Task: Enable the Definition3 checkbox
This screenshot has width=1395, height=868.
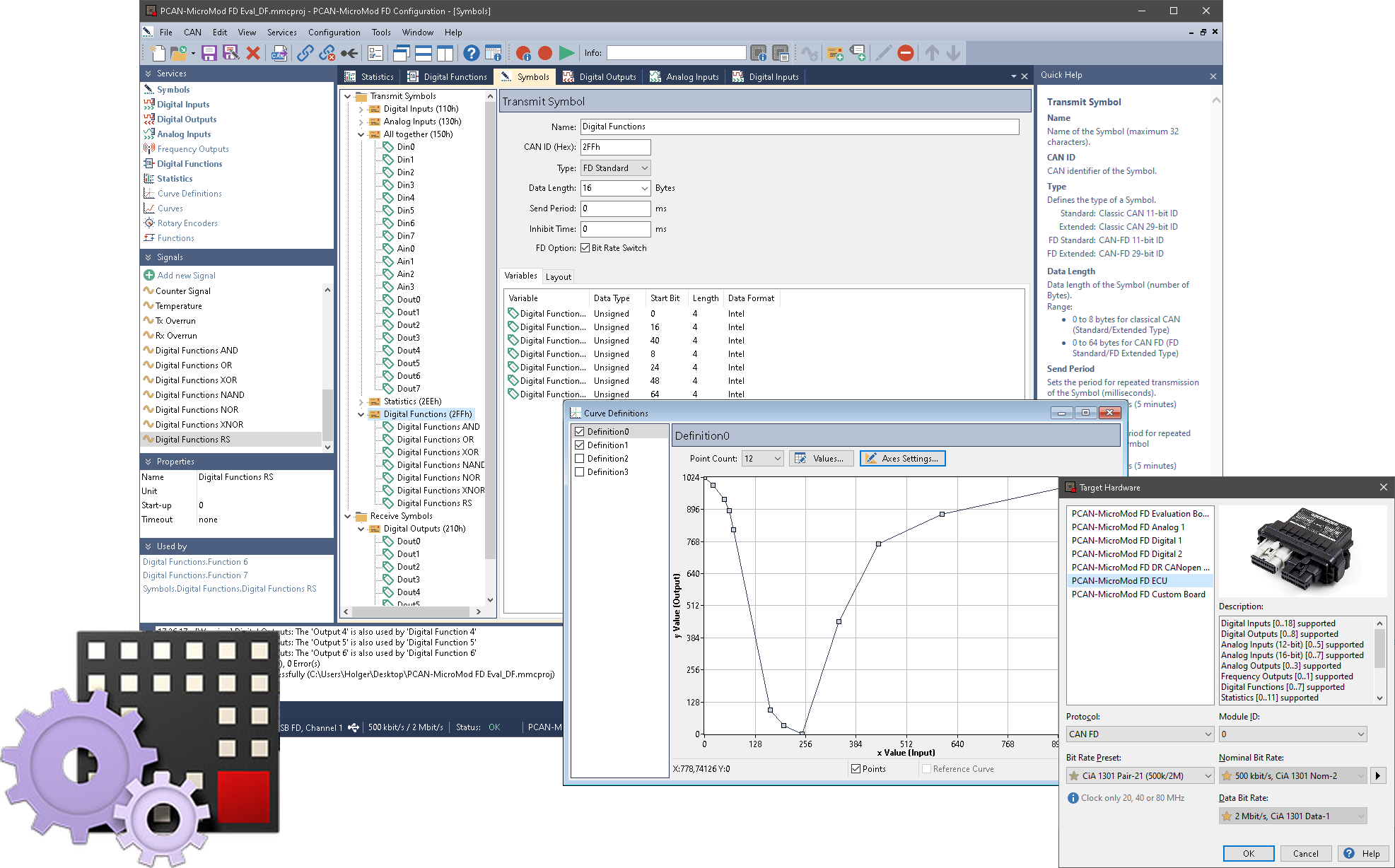Action: tap(580, 472)
